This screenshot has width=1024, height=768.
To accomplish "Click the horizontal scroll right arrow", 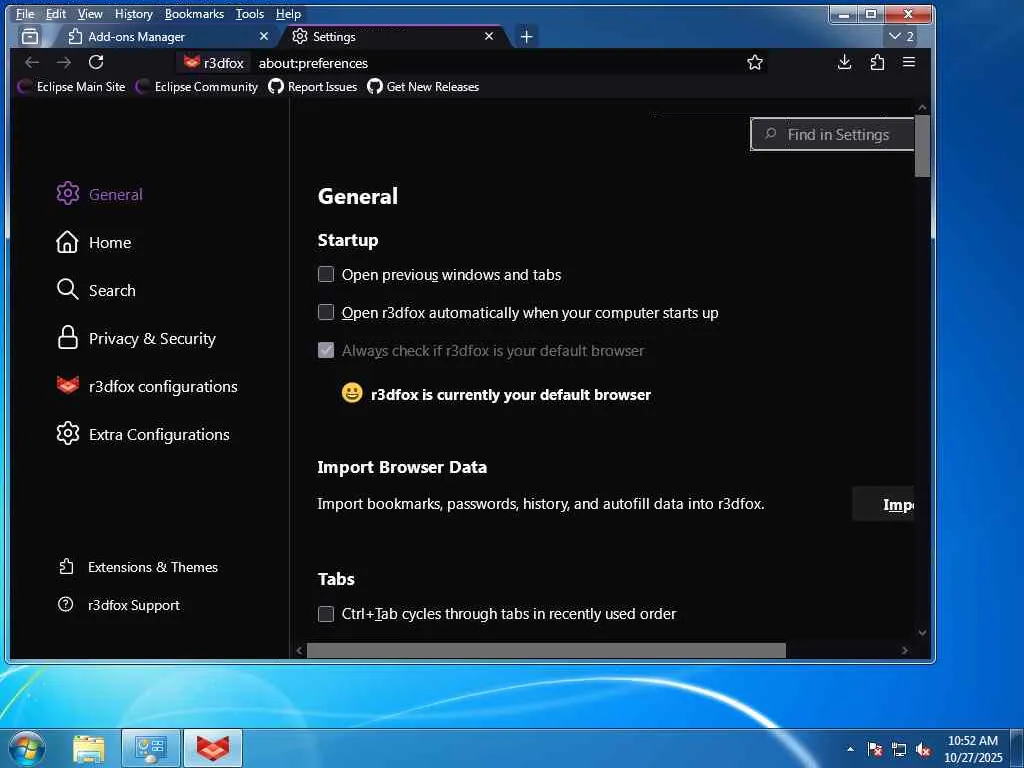I will pos(904,650).
